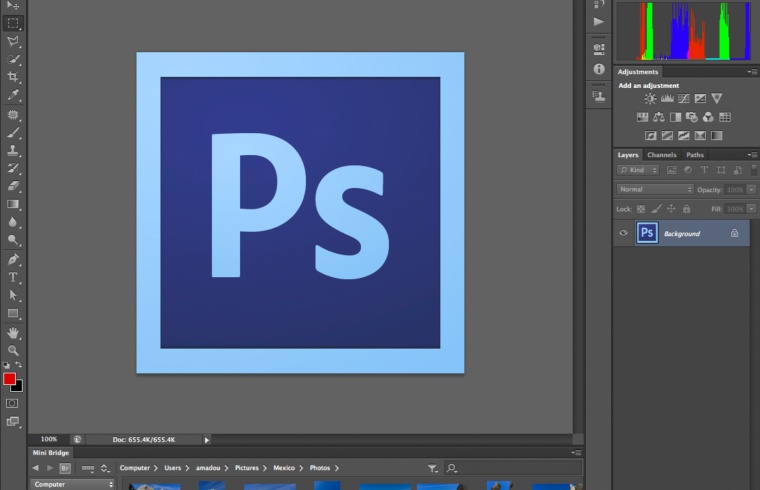
Task: Select the Horizontal Type tool
Action: tap(13, 277)
